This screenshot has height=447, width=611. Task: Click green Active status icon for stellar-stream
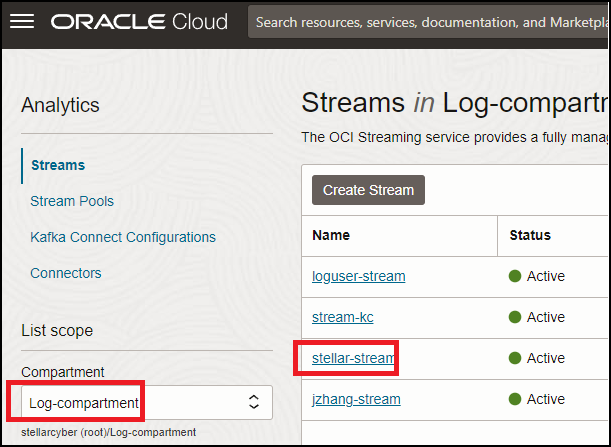click(x=515, y=358)
